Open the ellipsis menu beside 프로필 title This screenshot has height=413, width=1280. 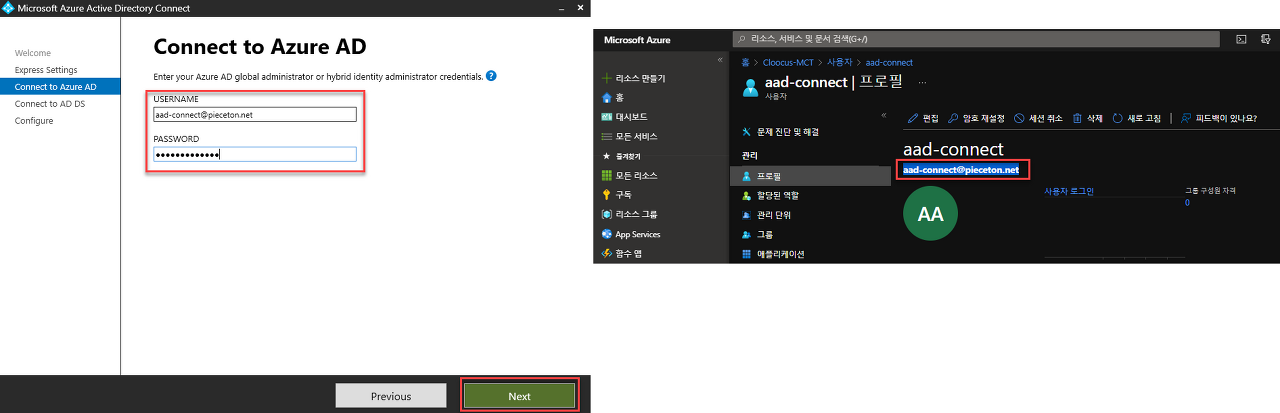tap(922, 82)
